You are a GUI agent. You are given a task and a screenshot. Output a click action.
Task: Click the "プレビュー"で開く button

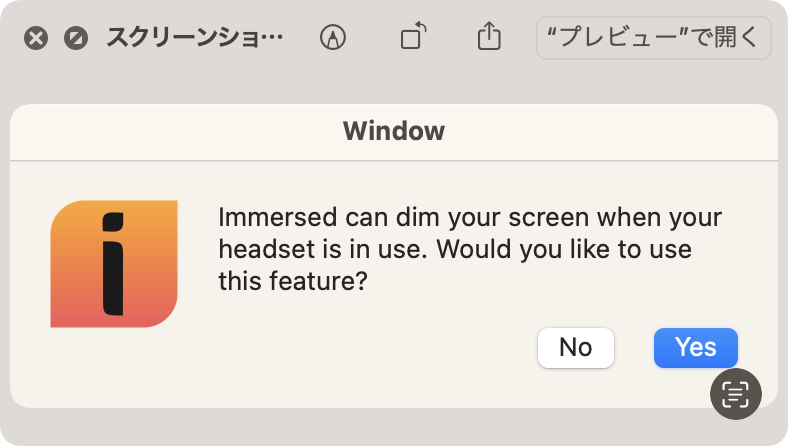(653, 38)
